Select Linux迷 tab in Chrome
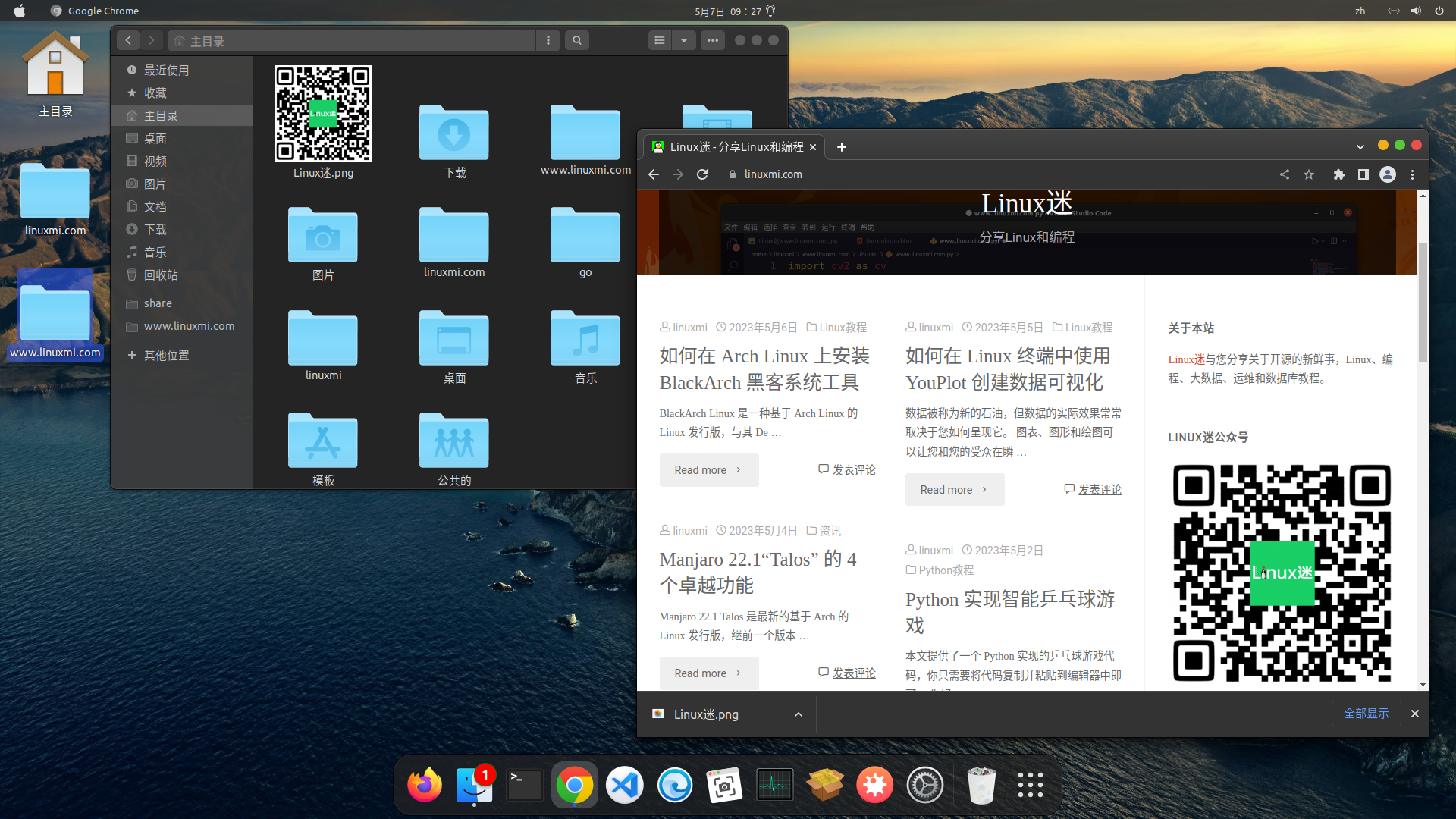The width and height of the screenshot is (1456, 819). tap(734, 147)
